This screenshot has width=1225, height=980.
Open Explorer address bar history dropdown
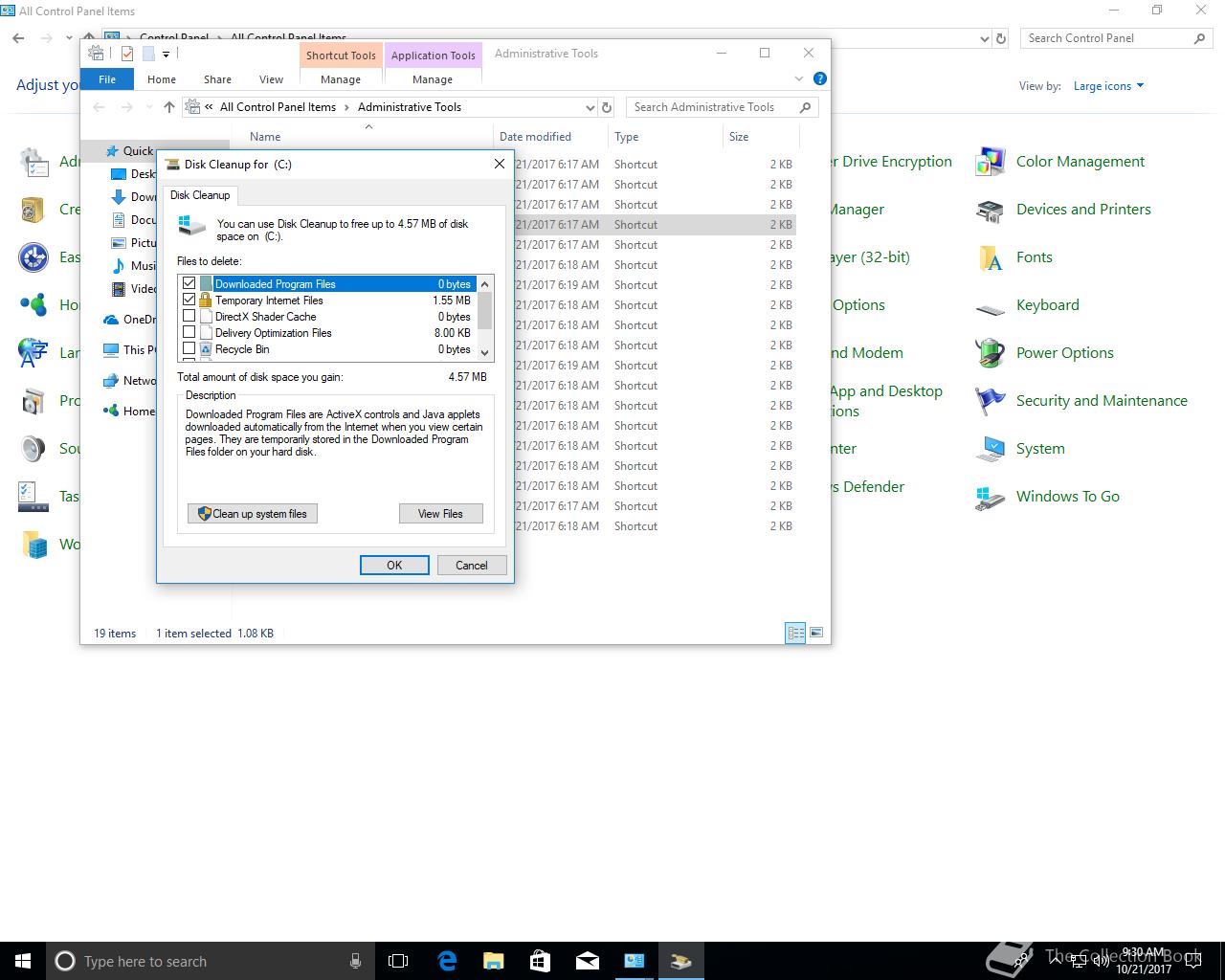pyautogui.click(x=589, y=107)
